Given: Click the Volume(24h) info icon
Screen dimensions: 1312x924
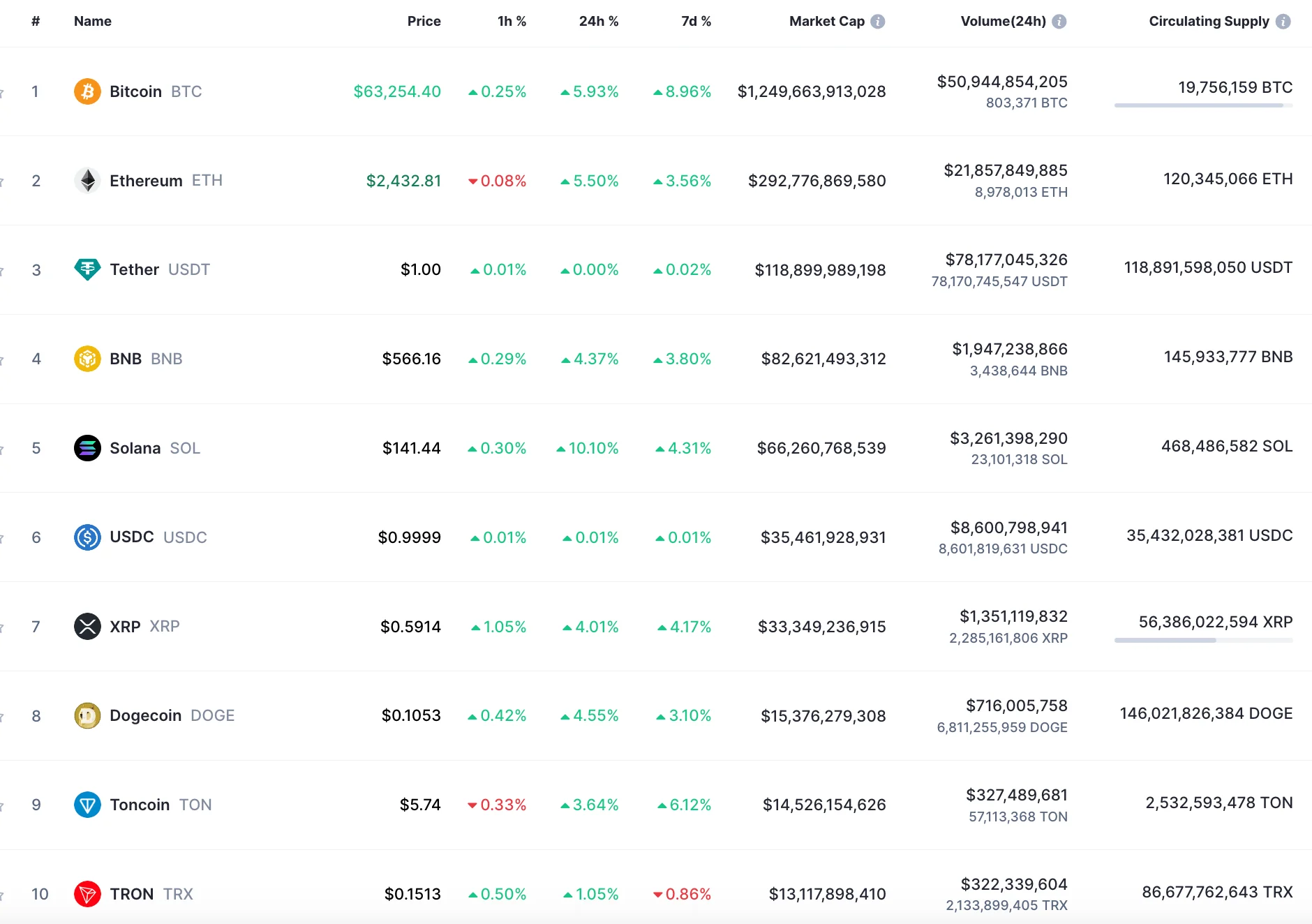Looking at the screenshot, I should point(1059,22).
